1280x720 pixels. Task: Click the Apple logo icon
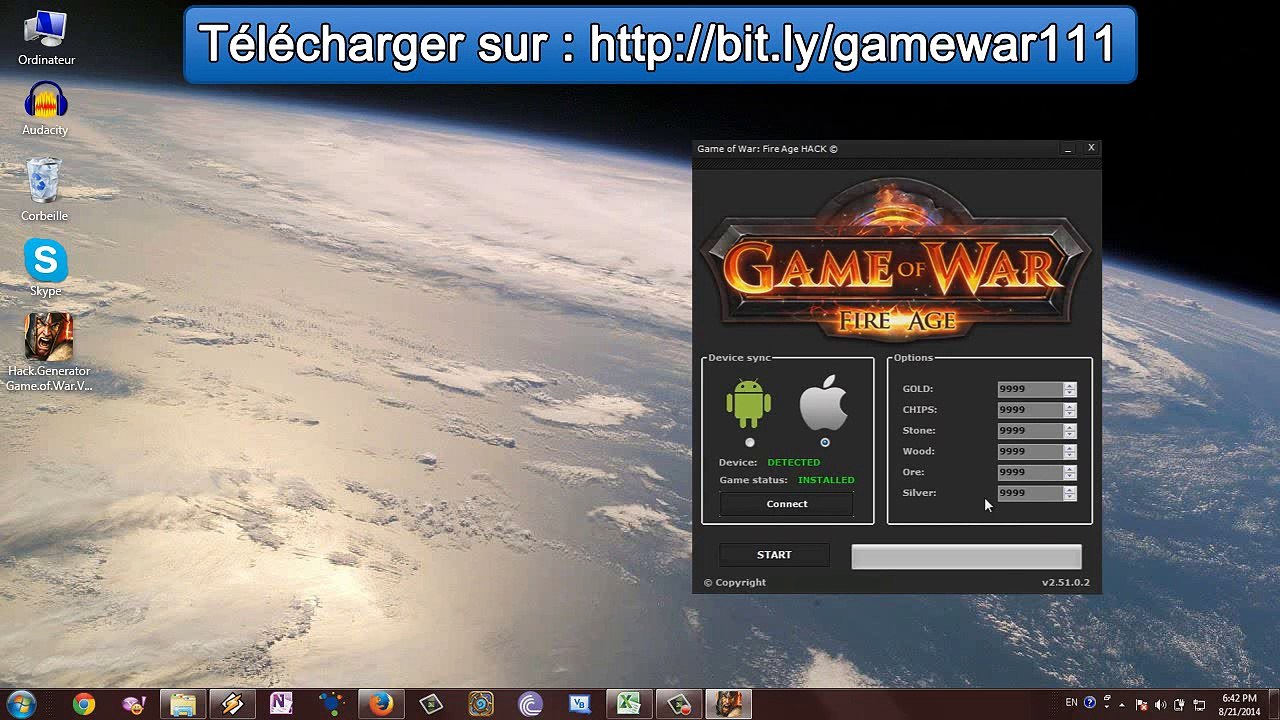point(824,403)
